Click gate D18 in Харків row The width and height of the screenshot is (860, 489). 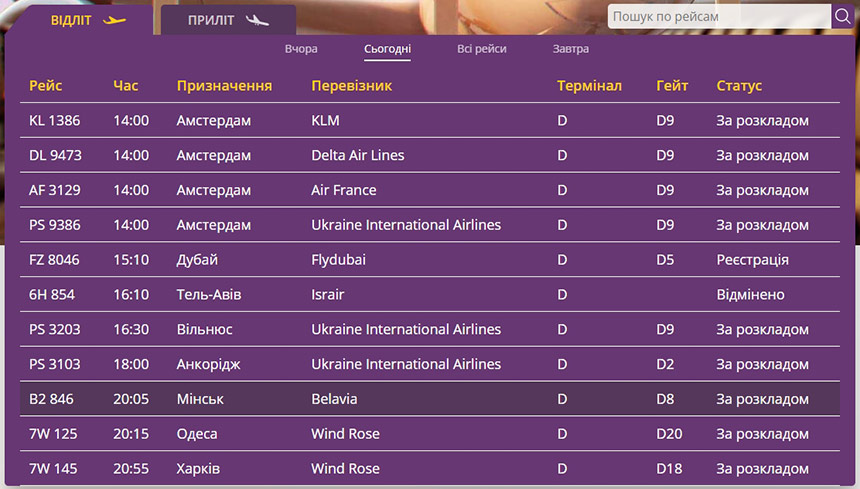tap(669, 469)
